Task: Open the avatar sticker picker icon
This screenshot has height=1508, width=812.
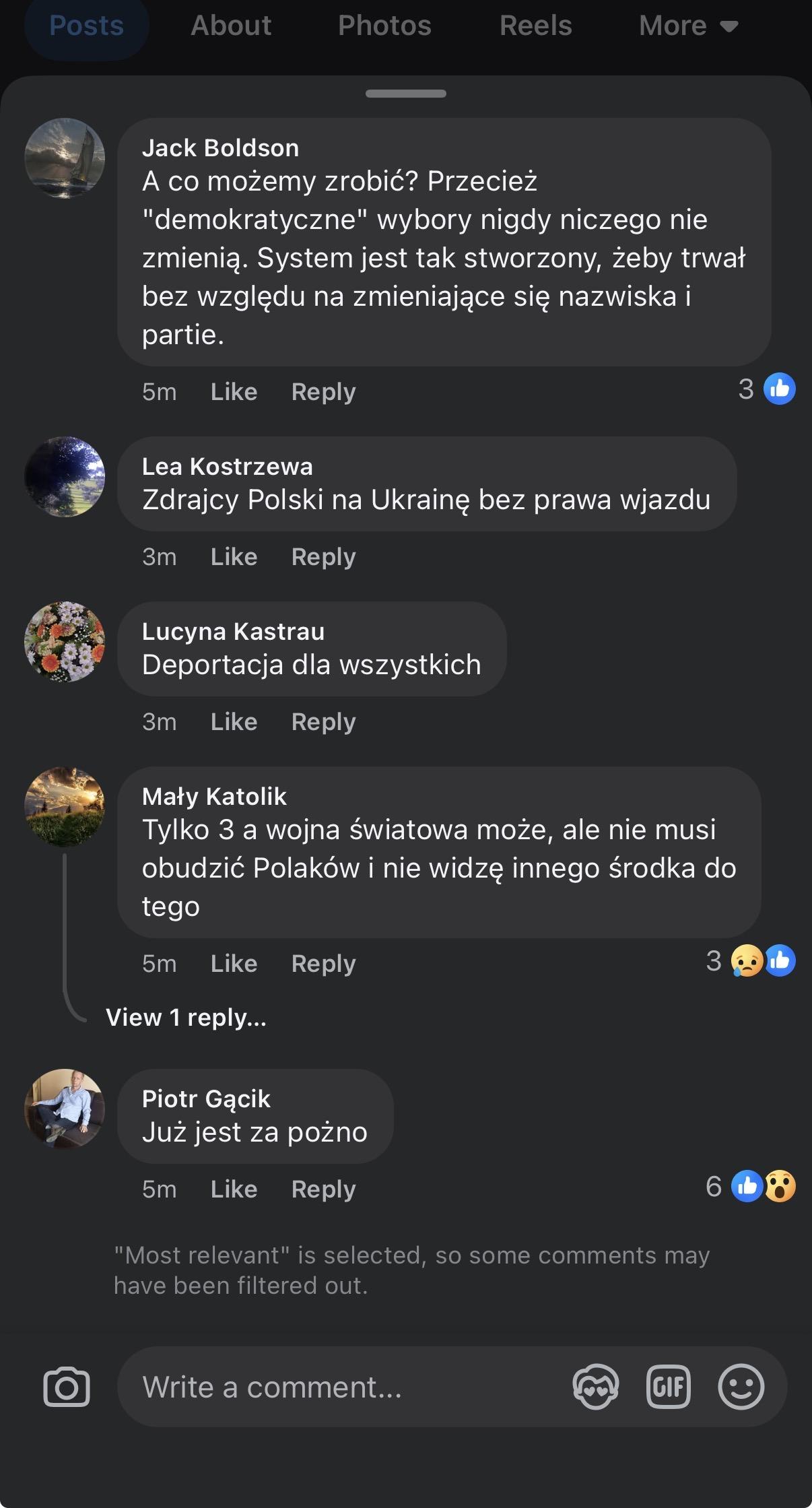Action: [x=595, y=1387]
